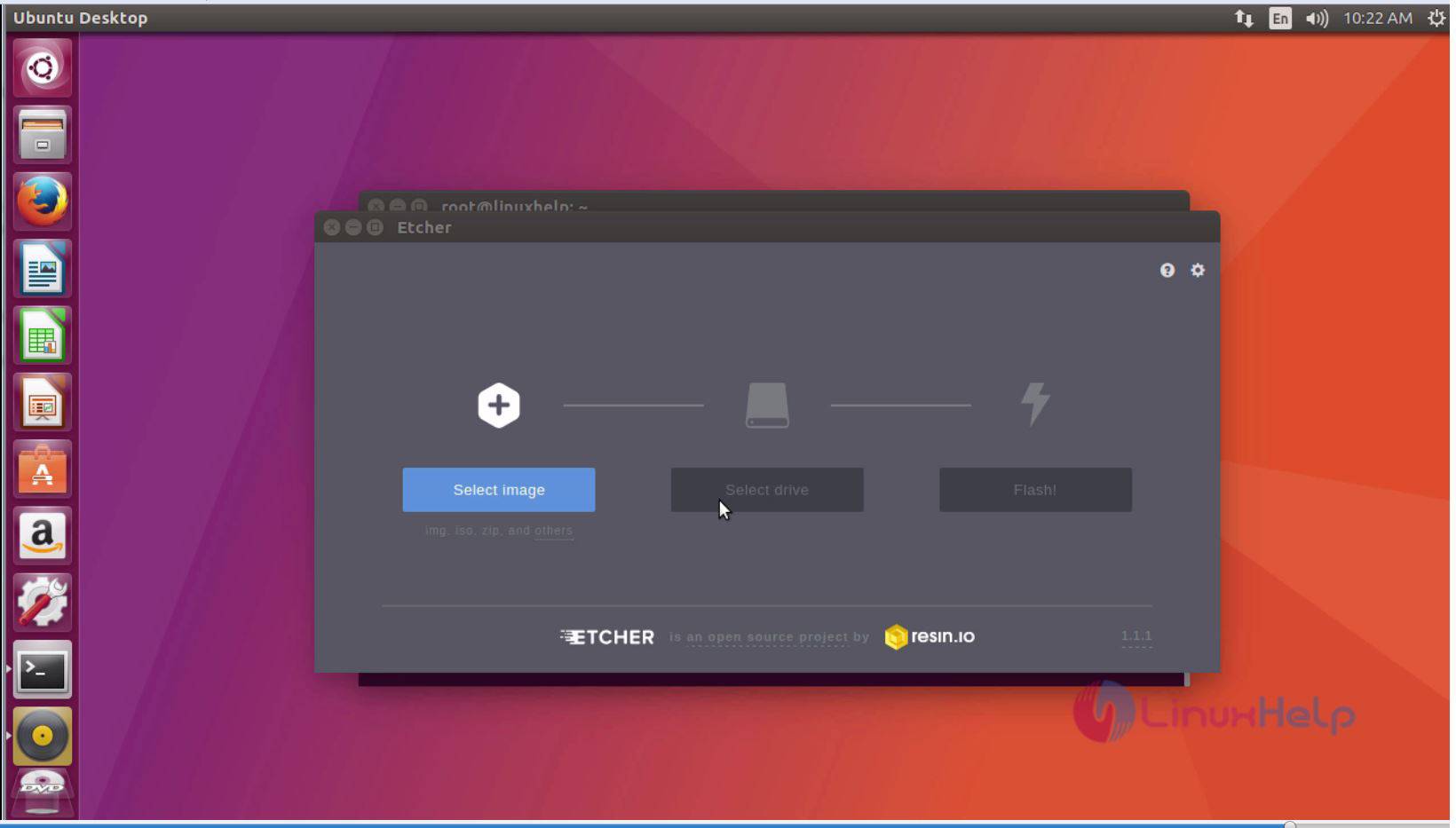This screenshot has width=1456, height=828.
Task: Open En keyboard language indicator
Action: (x=1279, y=18)
